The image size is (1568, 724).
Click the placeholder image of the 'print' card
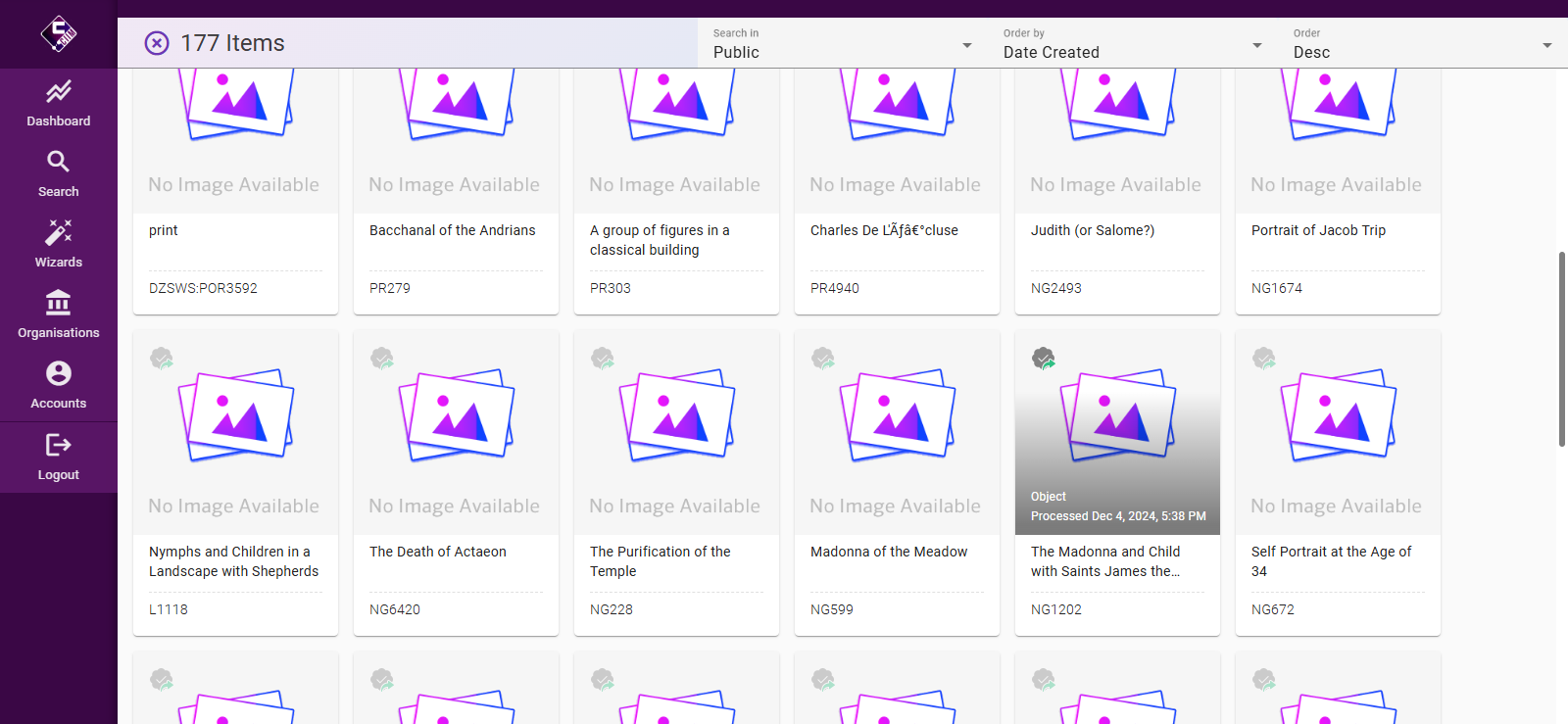(x=235, y=141)
